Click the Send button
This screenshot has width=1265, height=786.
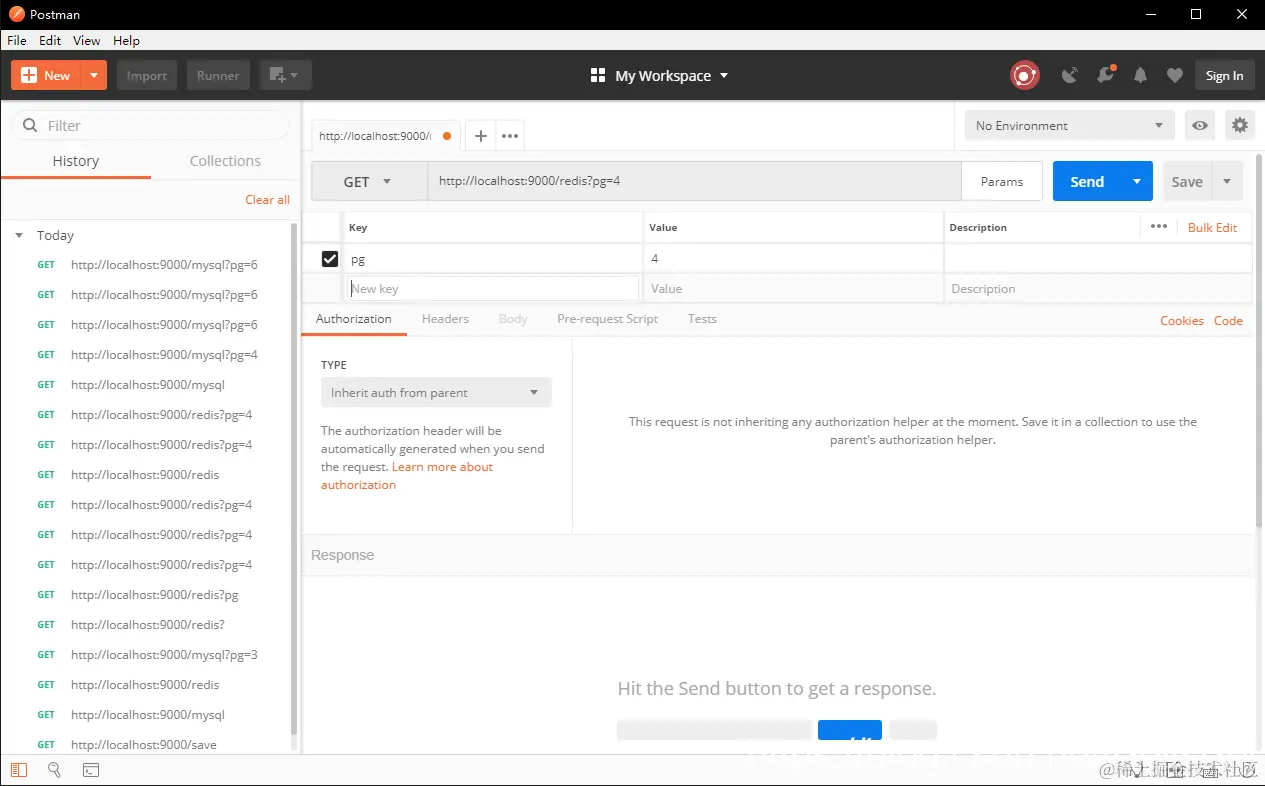(1087, 182)
